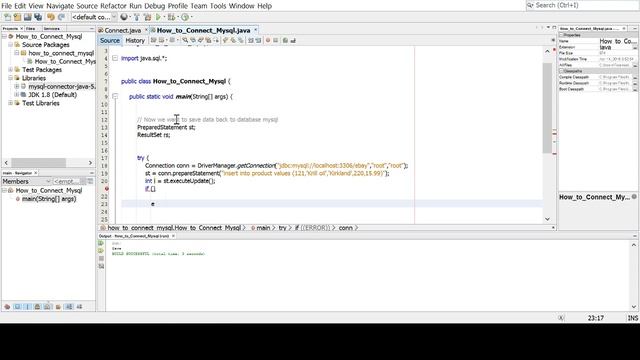Toggle Show Fields filter in Navigator

click(x=17, y=307)
